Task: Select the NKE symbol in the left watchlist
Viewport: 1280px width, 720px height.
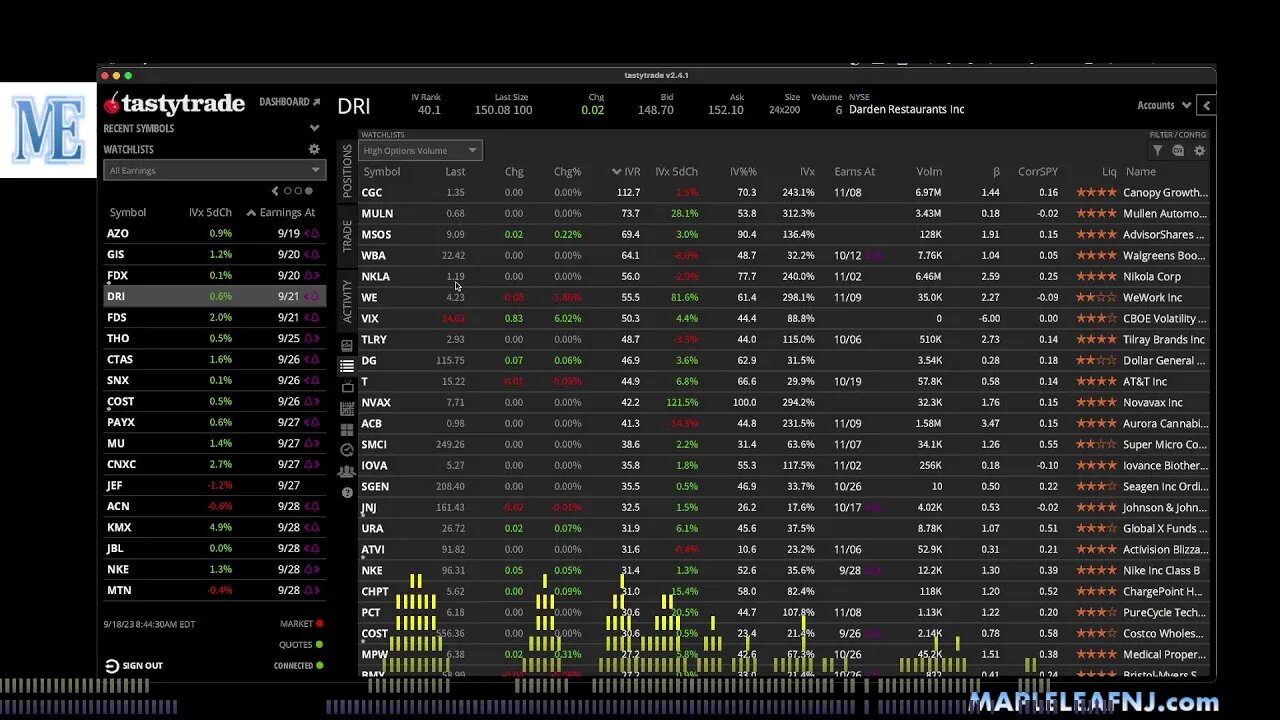Action: click(x=118, y=569)
